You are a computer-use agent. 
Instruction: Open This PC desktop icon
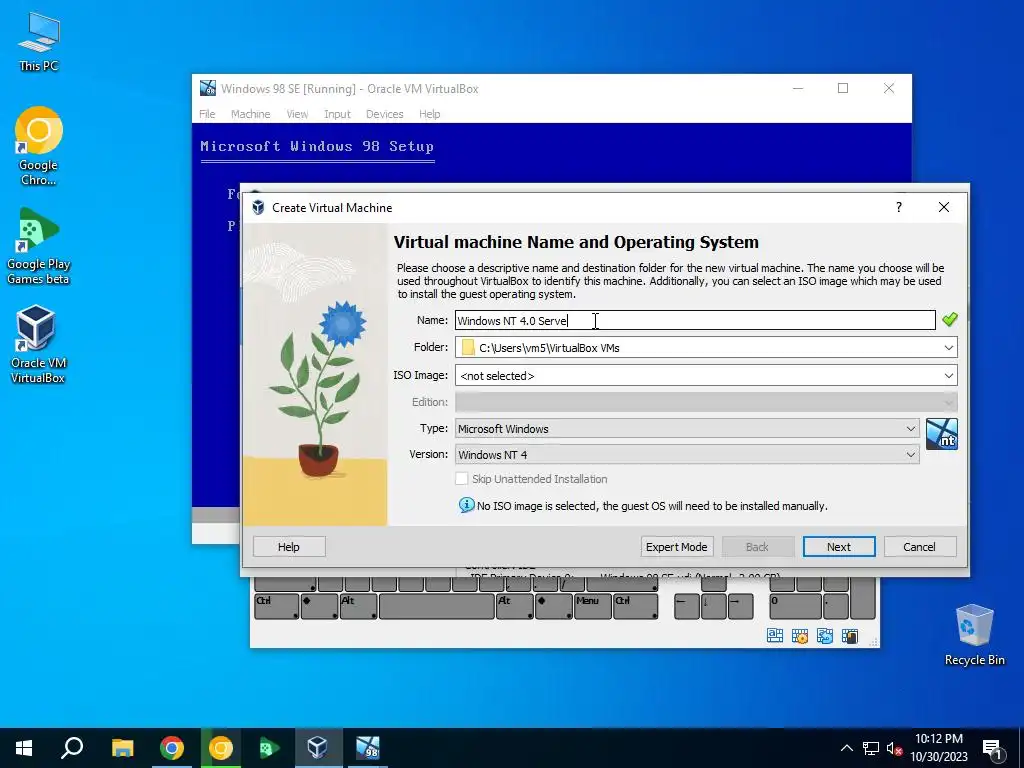point(39,41)
